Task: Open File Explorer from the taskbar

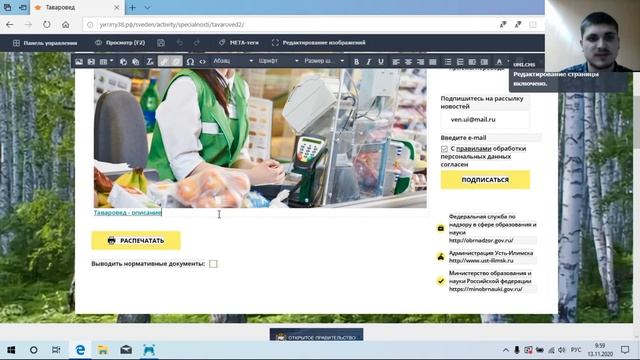Action: pos(103,350)
